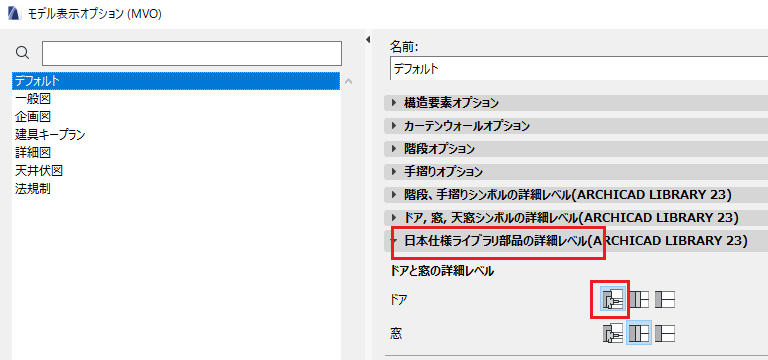This screenshot has width=768, height=360.
Task: Click the 名前 field containing デフォルト
Action: 579,69
